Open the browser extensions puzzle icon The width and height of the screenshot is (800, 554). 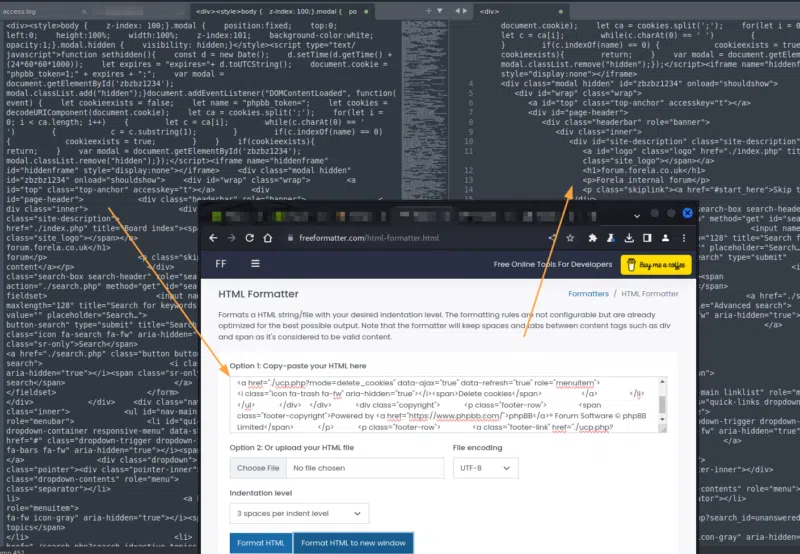click(x=592, y=238)
